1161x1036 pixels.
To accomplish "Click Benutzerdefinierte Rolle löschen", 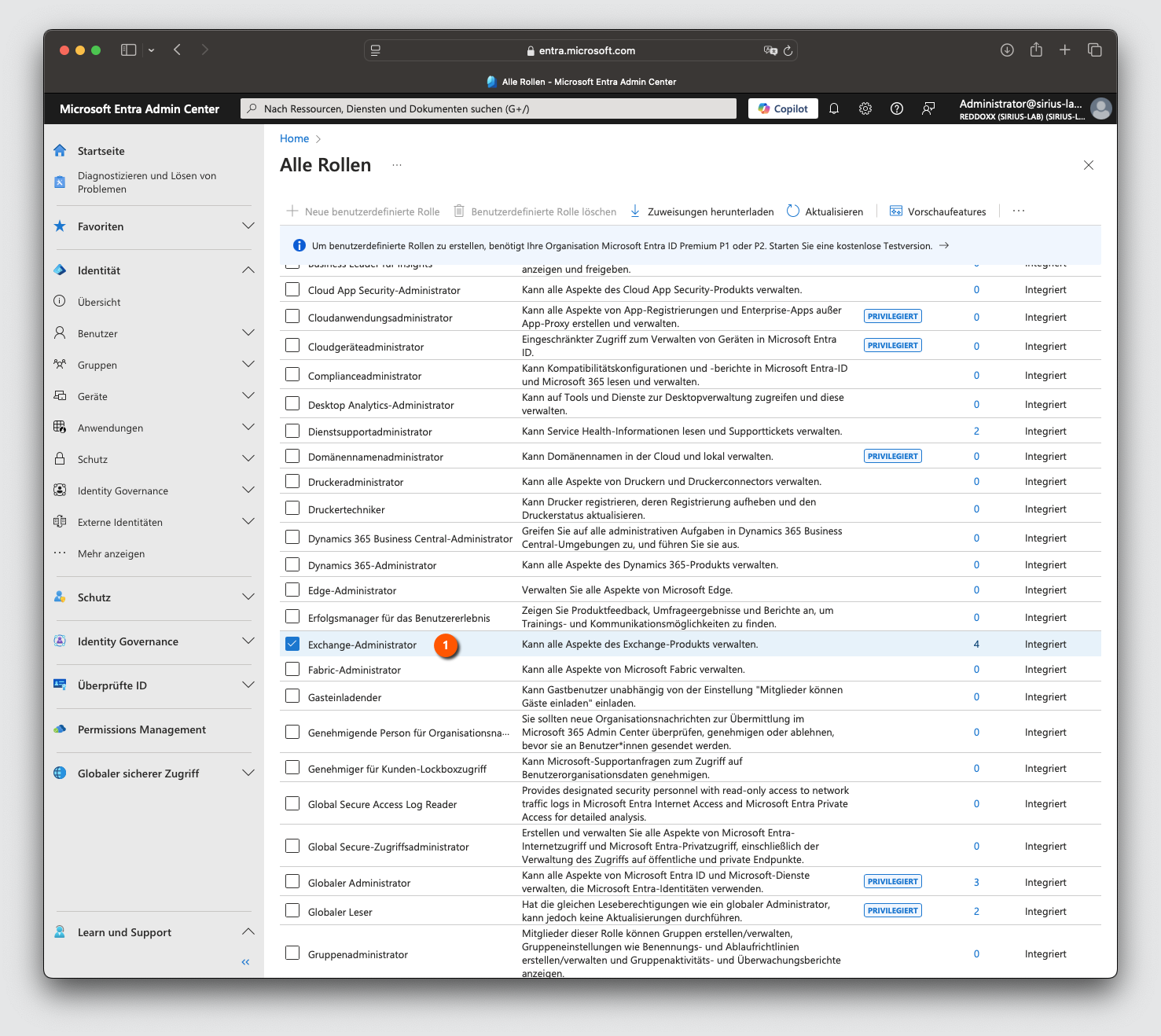I will (x=535, y=211).
